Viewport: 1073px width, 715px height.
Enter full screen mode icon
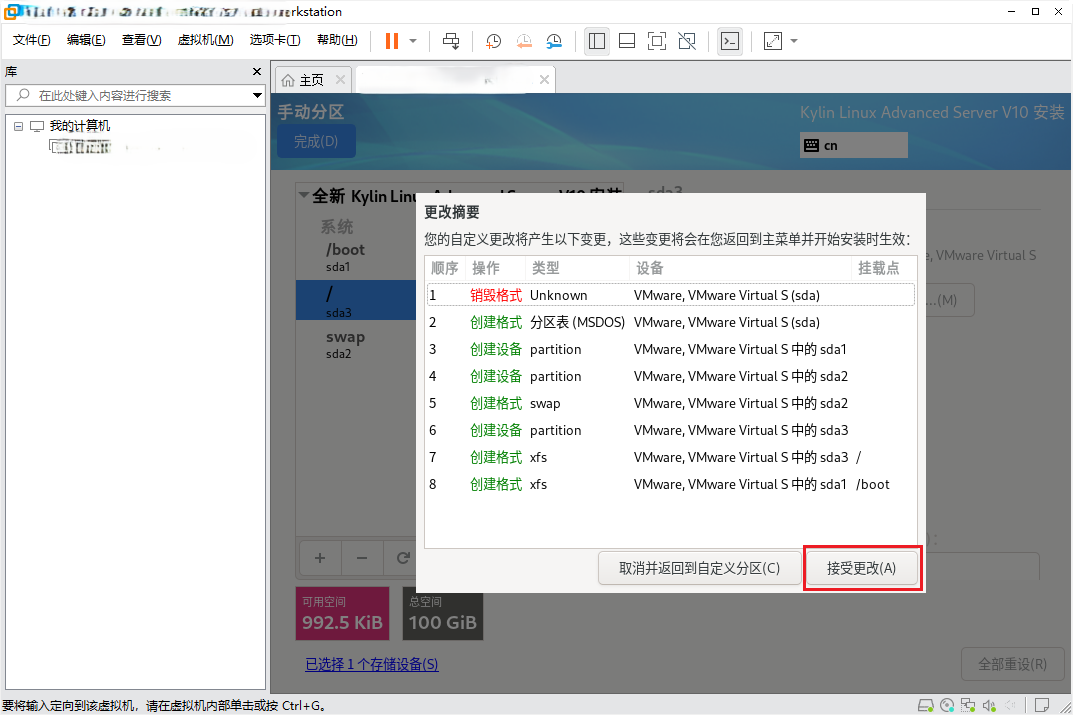[657, 41]
